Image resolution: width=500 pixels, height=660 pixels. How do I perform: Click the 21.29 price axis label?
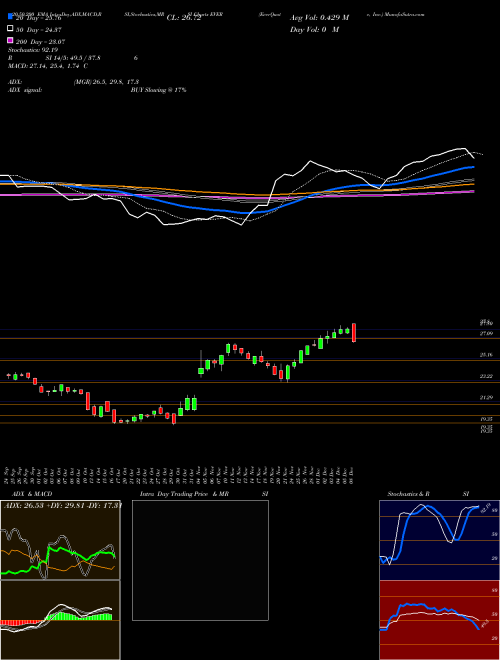tap(486, 397)
